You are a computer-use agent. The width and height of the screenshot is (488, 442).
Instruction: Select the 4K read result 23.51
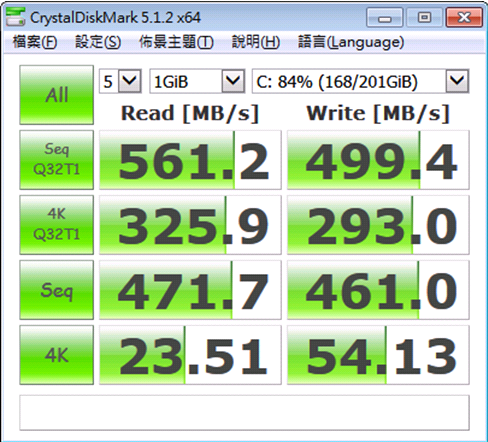(190, 355)
